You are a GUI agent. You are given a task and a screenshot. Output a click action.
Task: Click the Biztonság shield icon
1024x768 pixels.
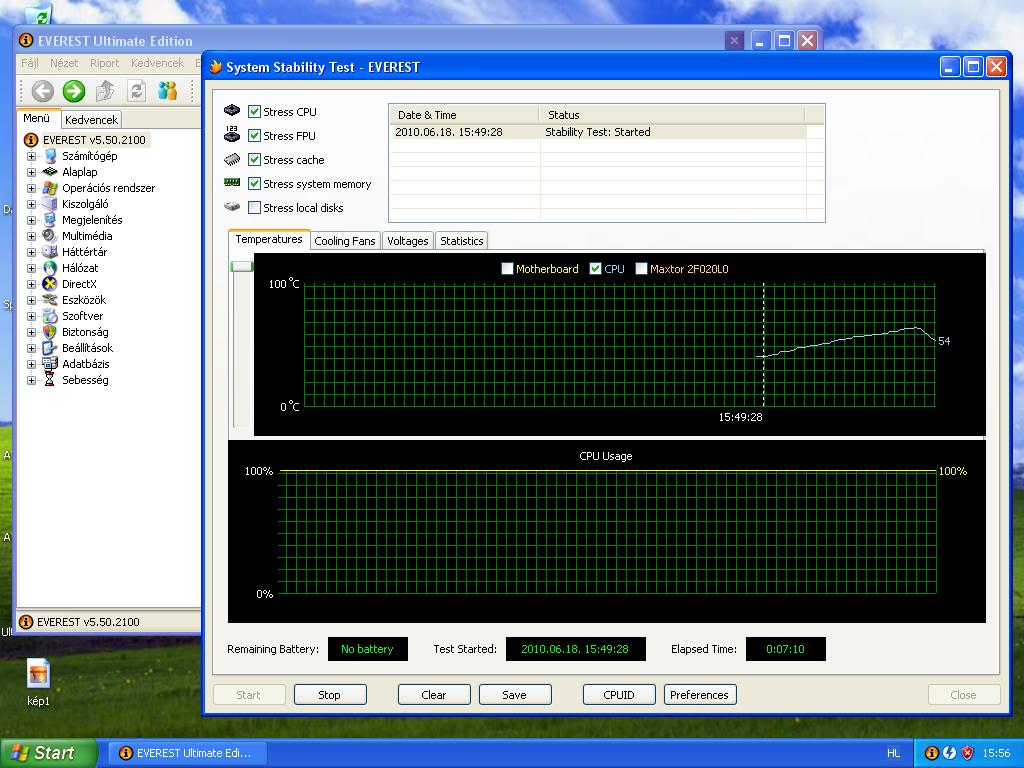coord(50,332)
